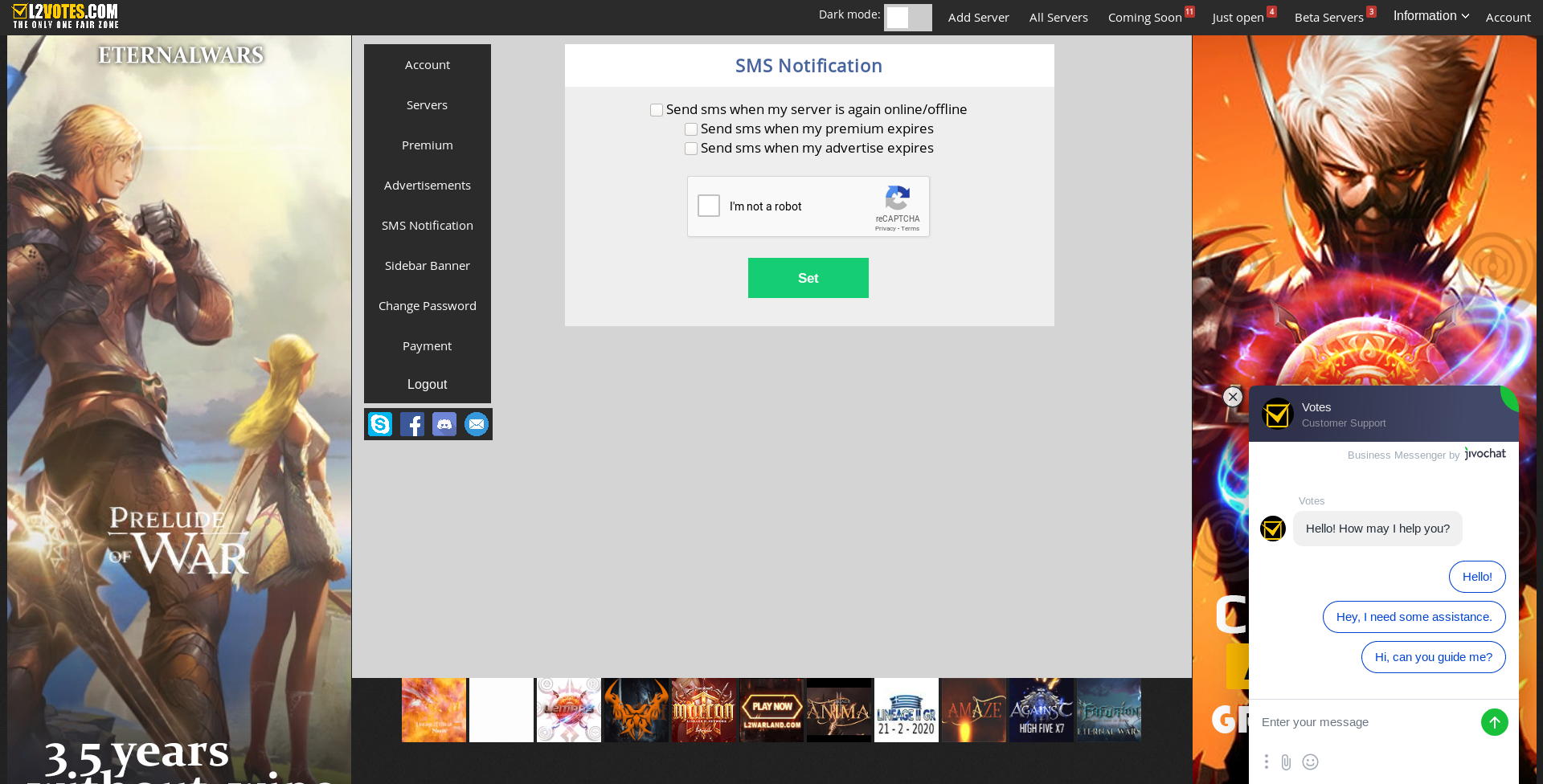Open the Against High Five X7 banner
Screen dimensions: 1543x784
click(1042, 710)
